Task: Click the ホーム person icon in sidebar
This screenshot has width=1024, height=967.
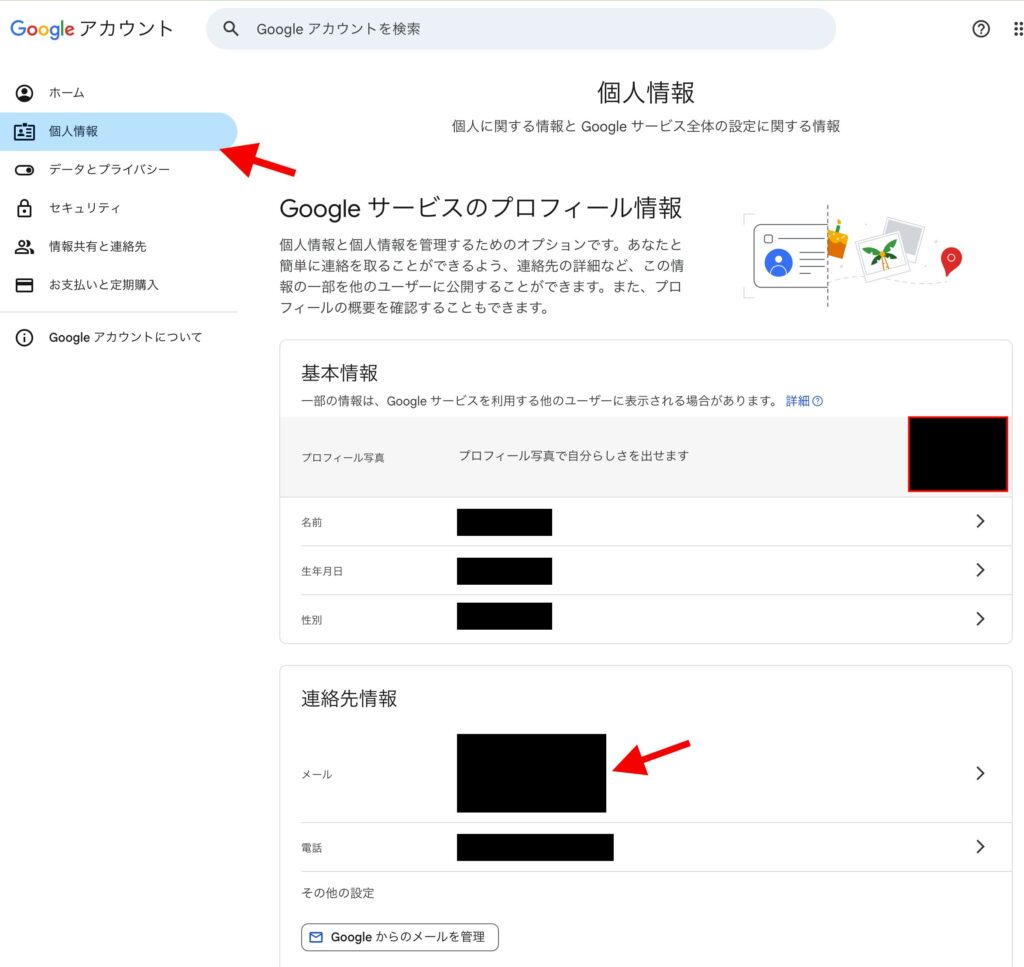Action: pyautogui.click(x=25, y=93)
